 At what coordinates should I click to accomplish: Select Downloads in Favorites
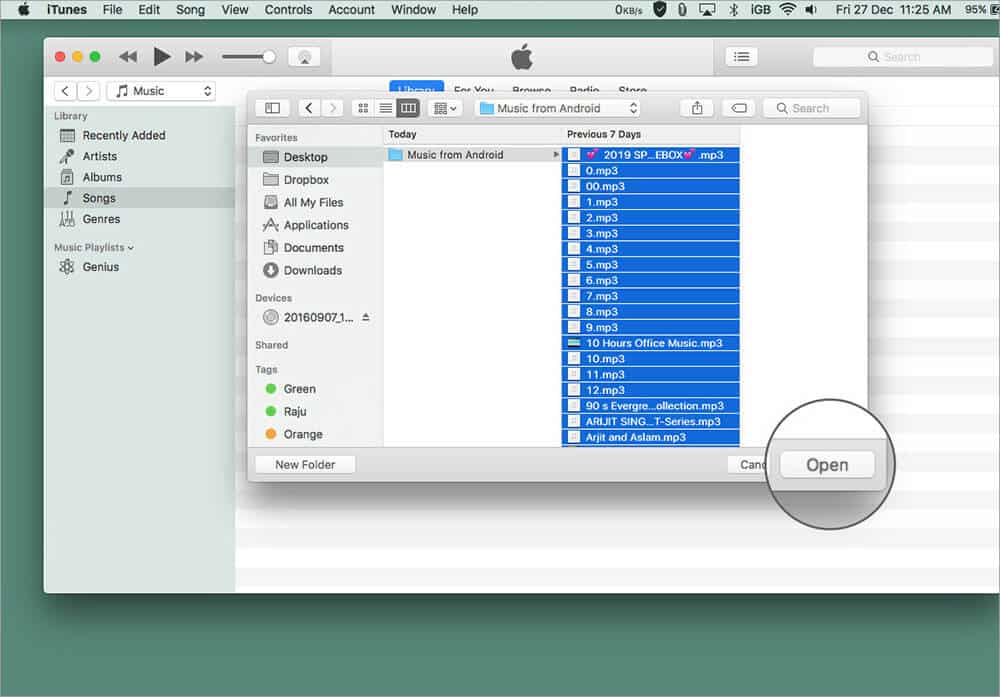tap(316, 270)
